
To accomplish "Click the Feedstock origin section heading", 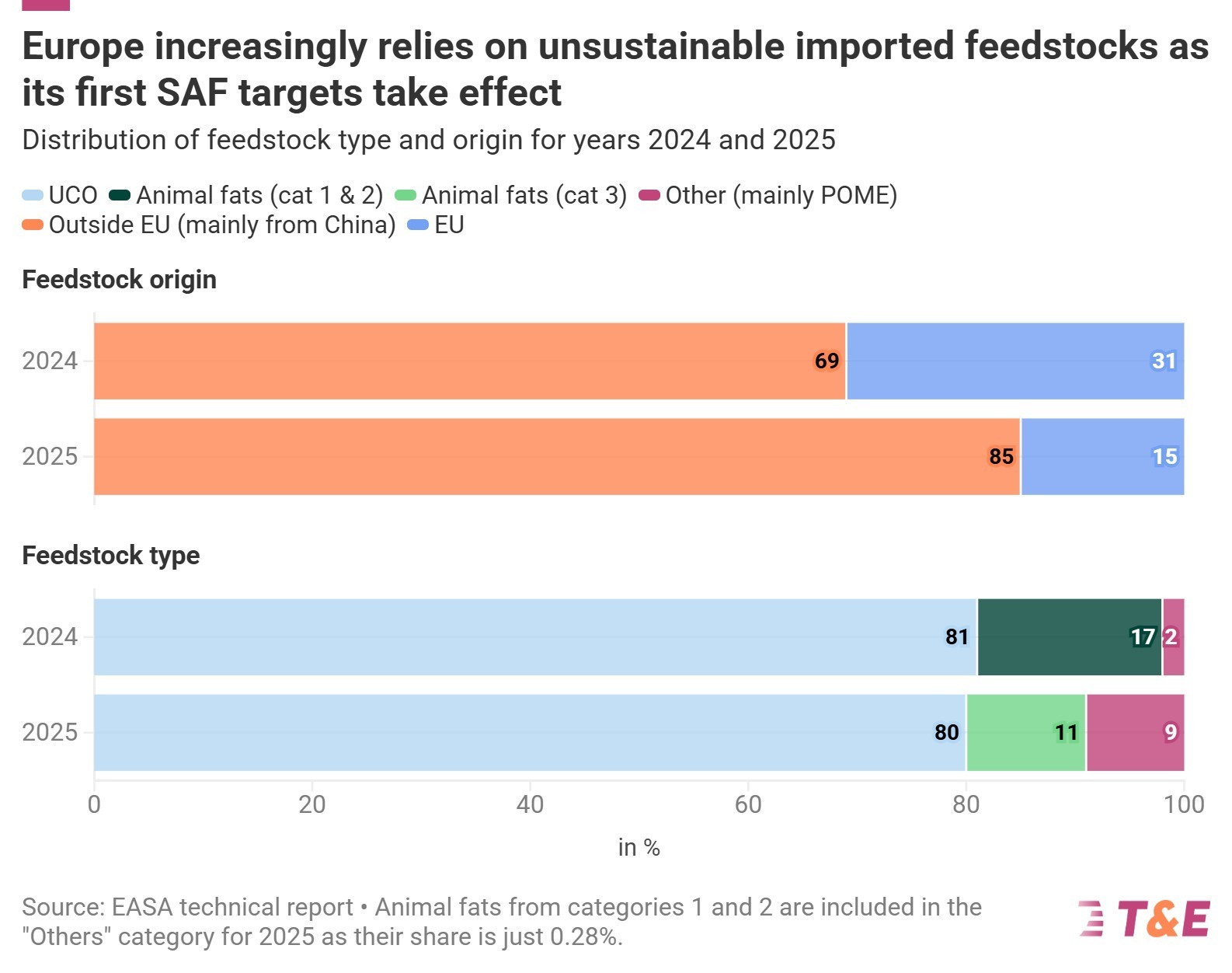I will (119, 280).
